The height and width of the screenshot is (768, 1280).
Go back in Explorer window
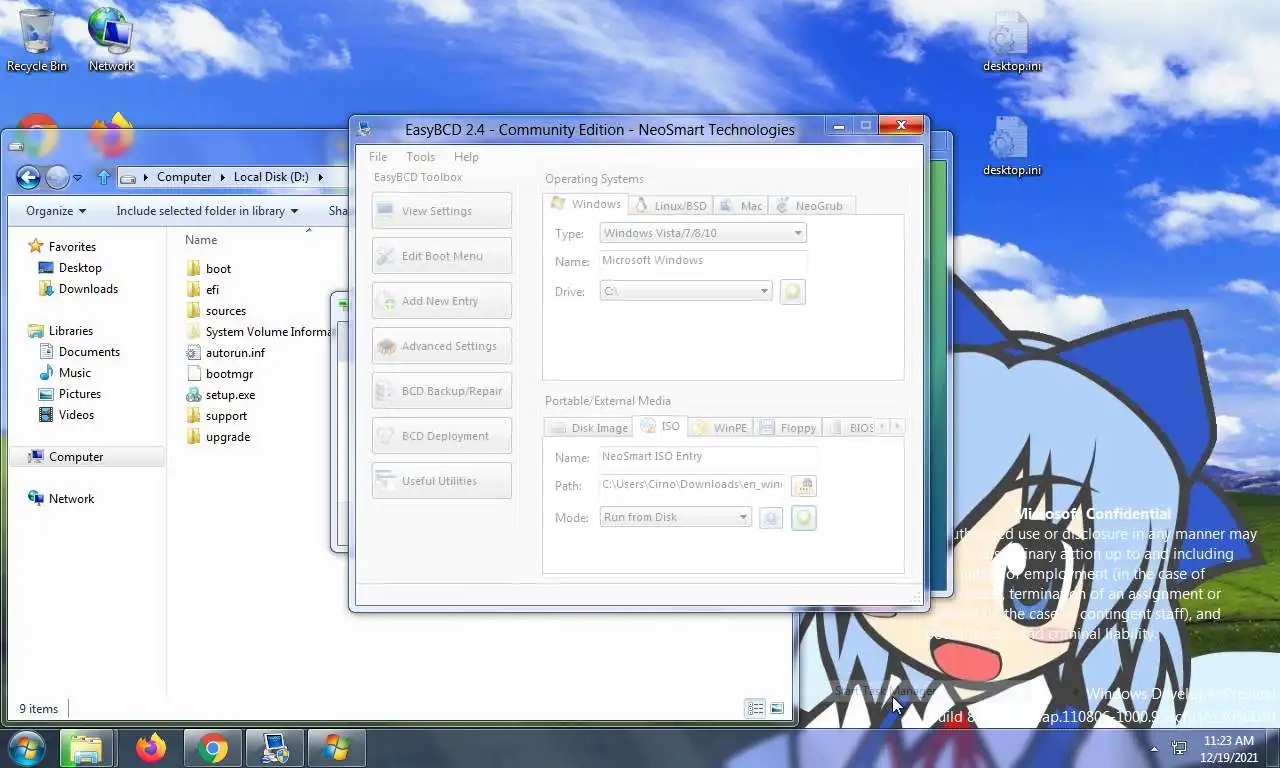28,178
